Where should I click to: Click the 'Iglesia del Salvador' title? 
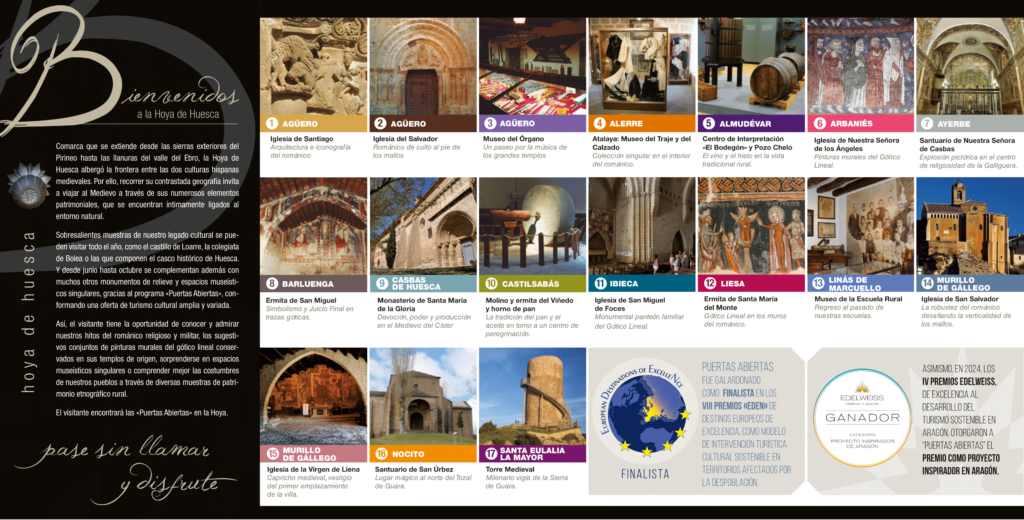(x=405, y=139)
